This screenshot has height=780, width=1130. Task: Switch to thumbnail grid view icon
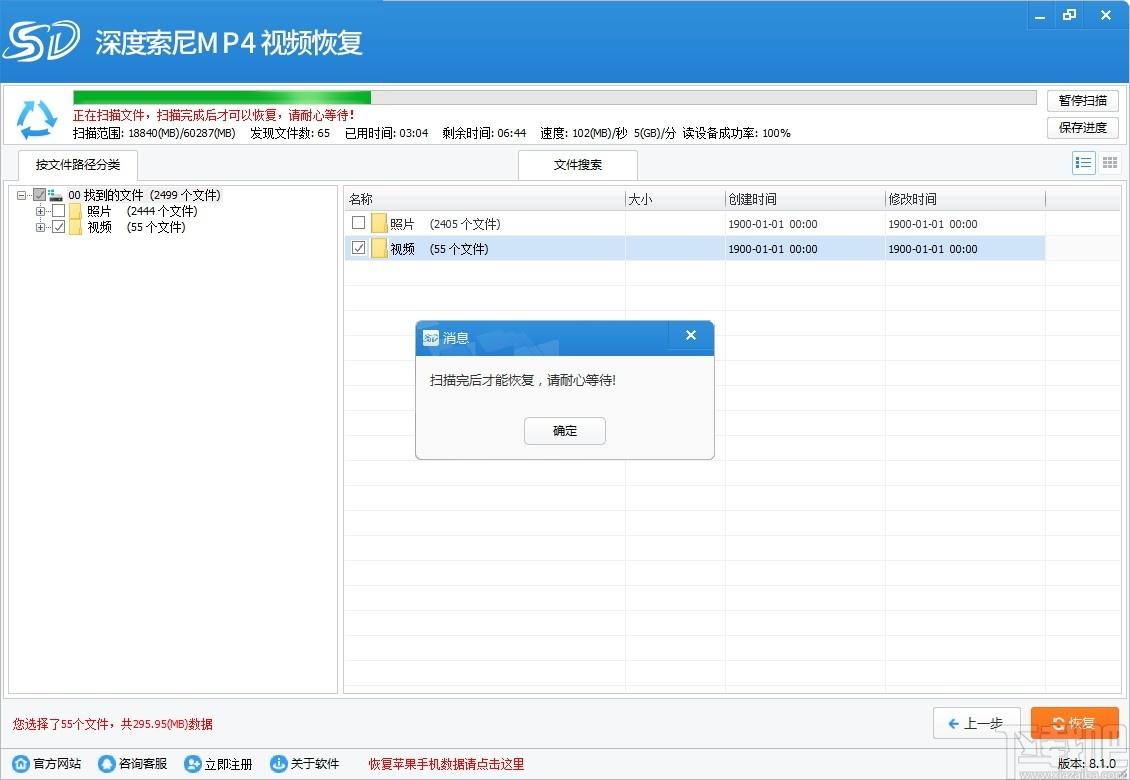1110,163
